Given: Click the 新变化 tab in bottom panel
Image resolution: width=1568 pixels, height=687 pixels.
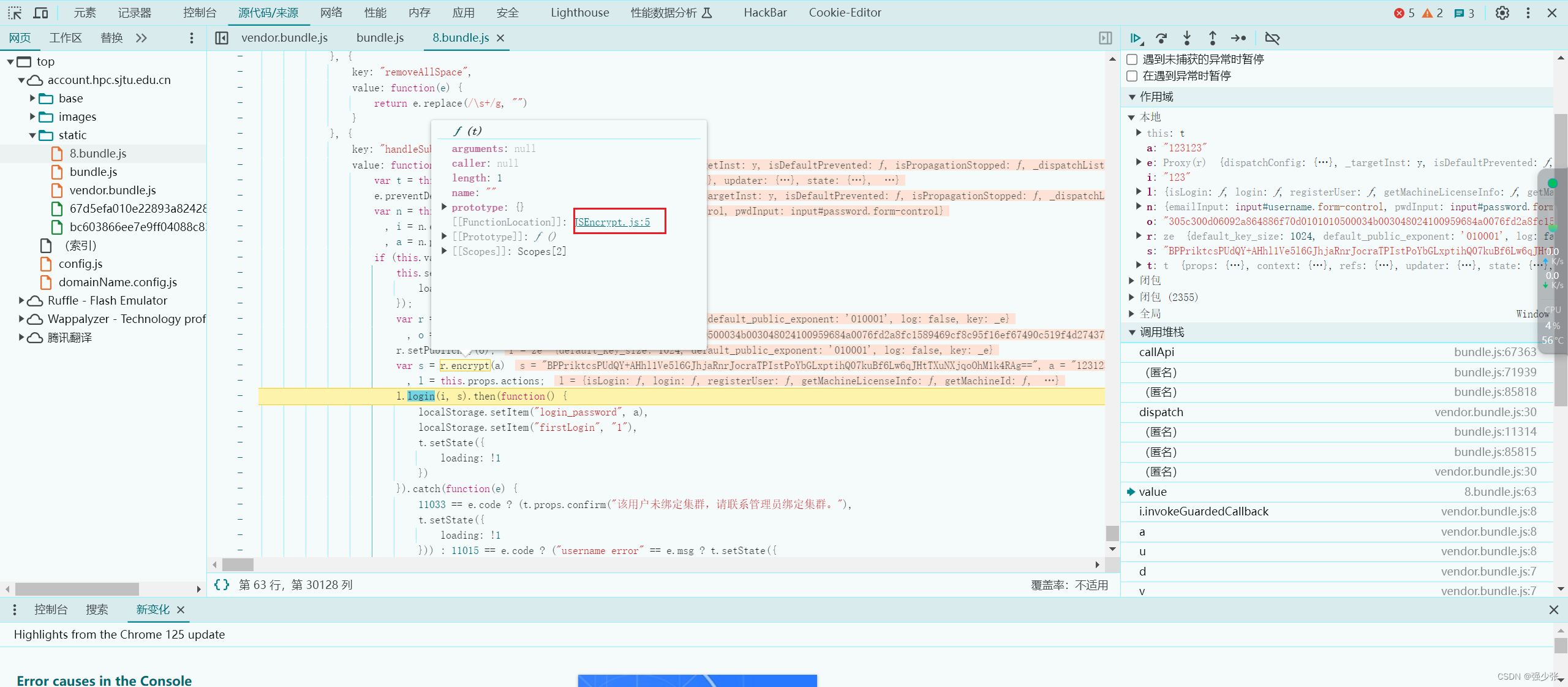Looking at the screenshot, I should click(151, 609).
